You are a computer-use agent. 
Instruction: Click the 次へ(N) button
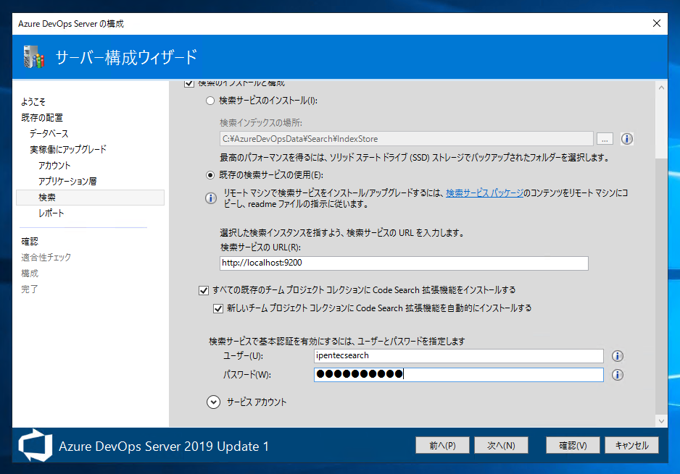point(501,445)
